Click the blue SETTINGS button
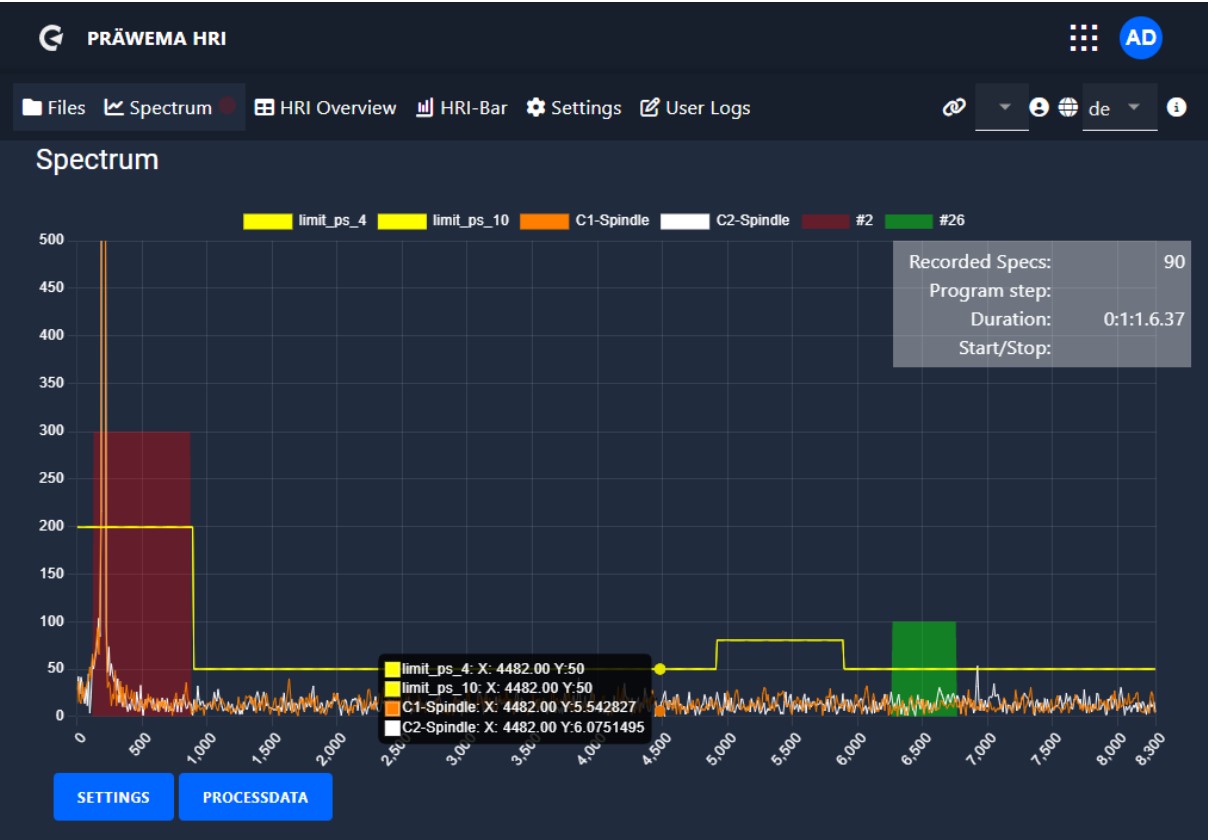Image resolution: width=1208 pixels, height=840 pixels. [x=113, y=797]
